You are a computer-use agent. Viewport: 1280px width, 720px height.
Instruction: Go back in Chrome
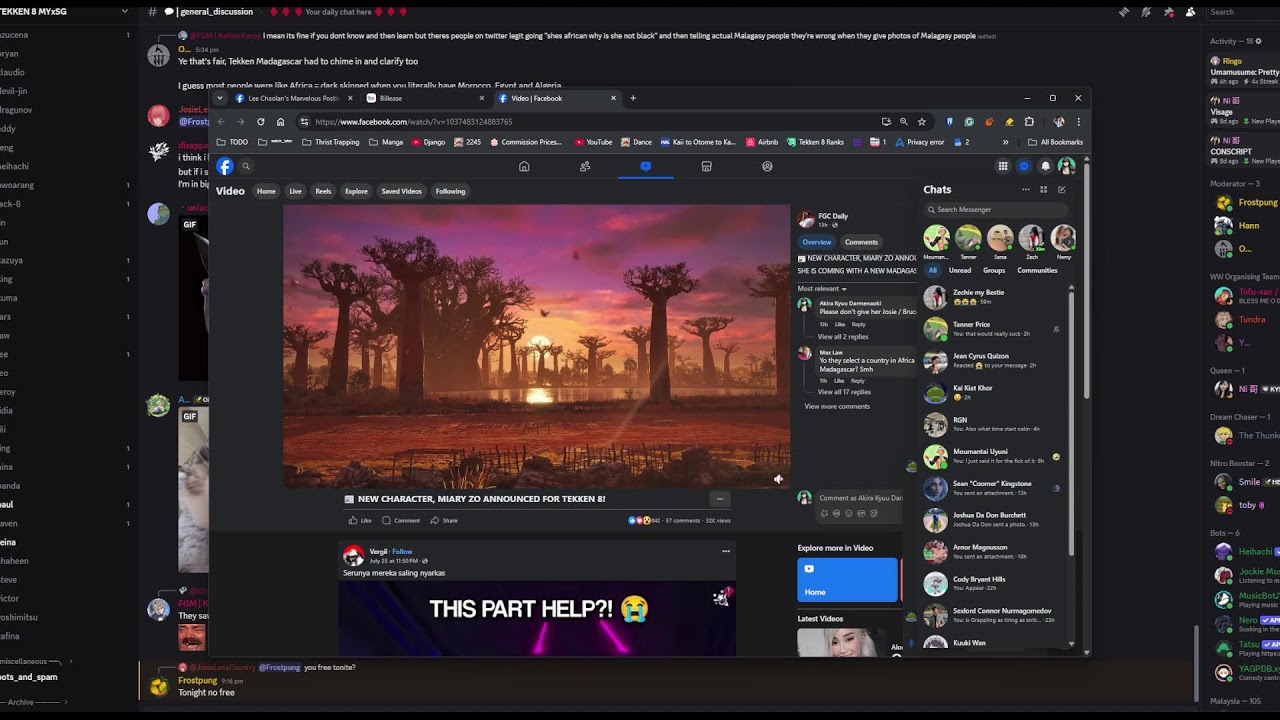coord(222,122)
